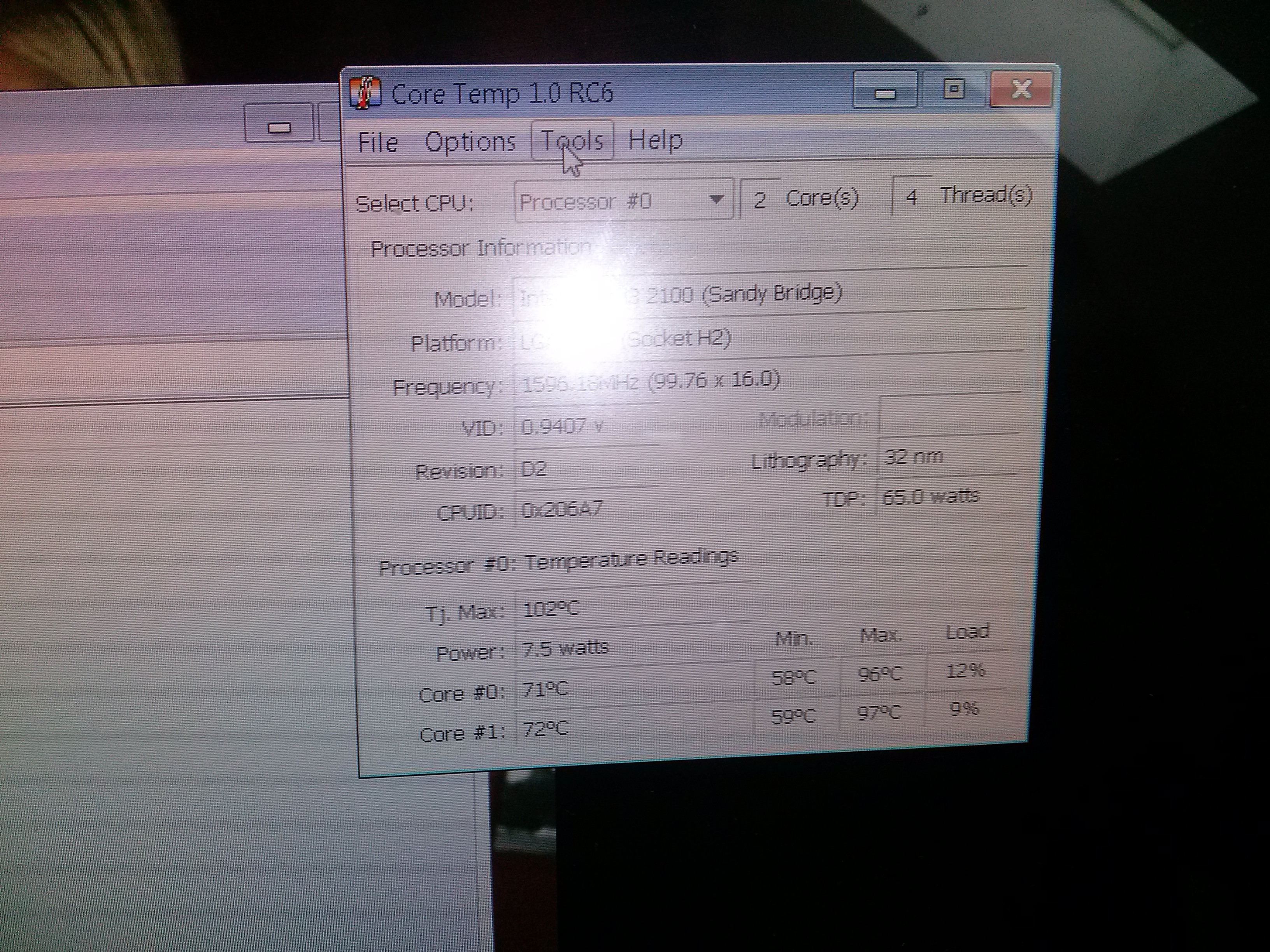Click the Select CPU: label
The image size is (1270, 952).
414,203
